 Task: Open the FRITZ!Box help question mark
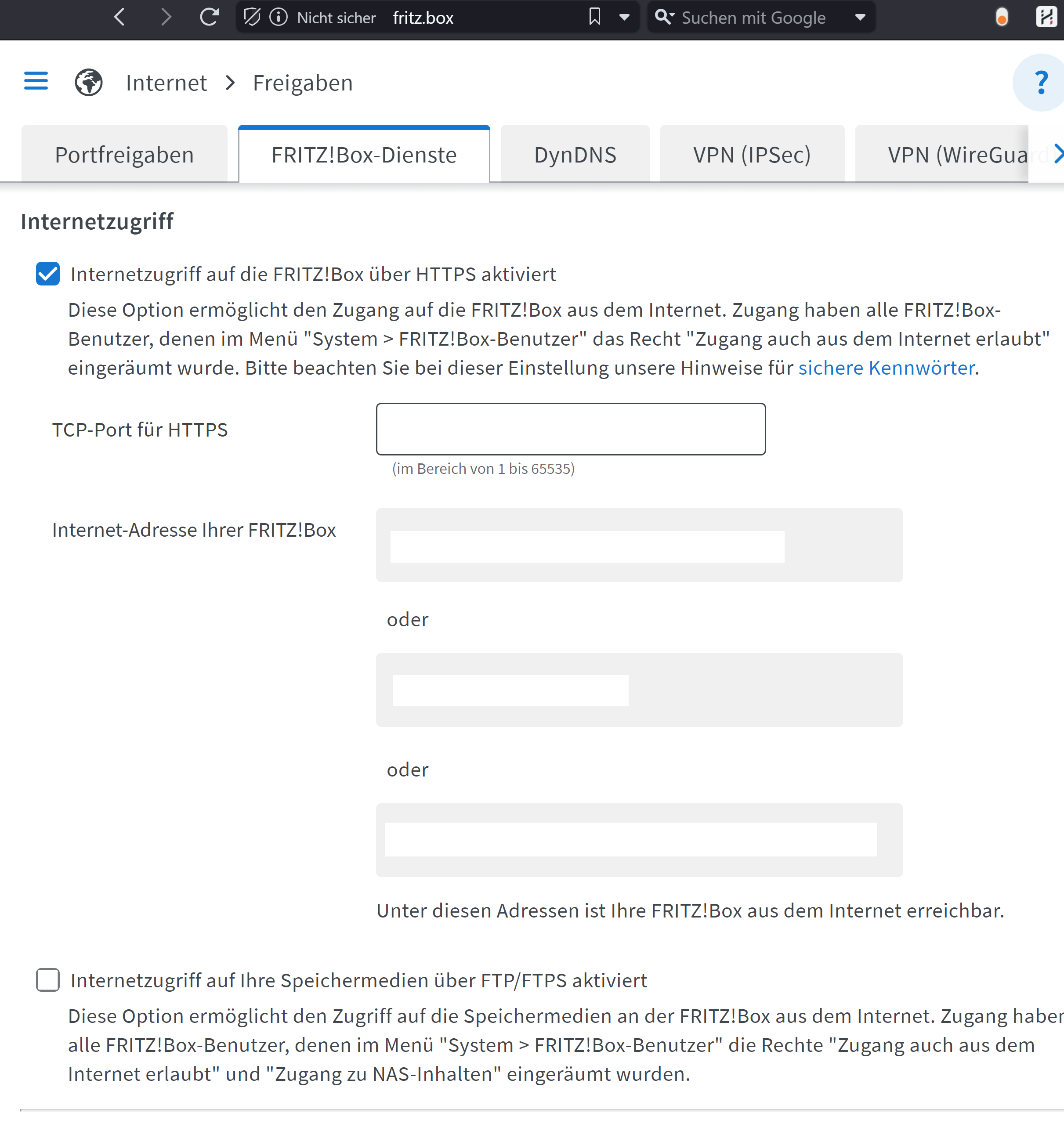pyautogui.click(x=1040, y=83)
